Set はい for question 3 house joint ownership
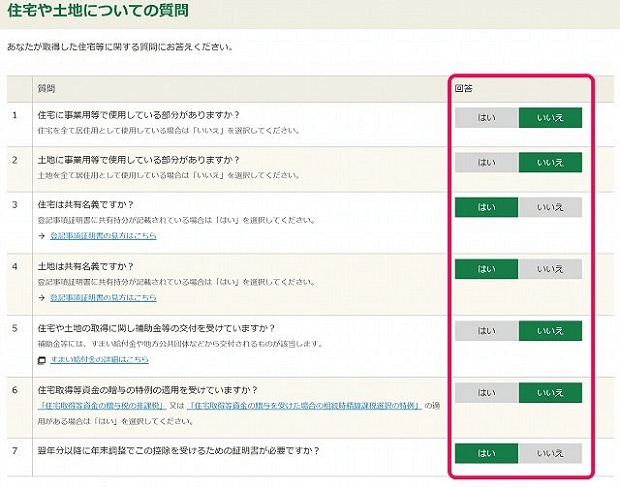The image size is (620, 489). point(486,207)
